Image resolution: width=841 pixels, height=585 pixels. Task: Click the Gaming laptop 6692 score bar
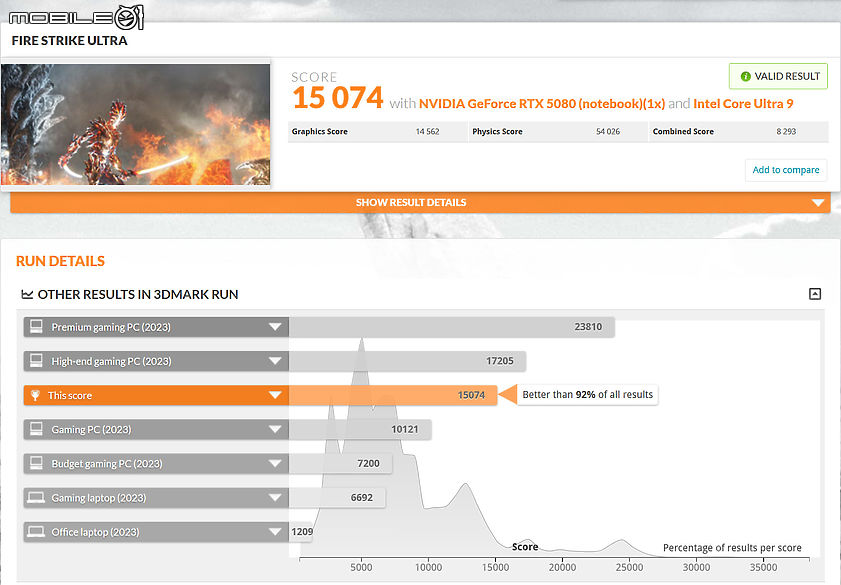337,498
